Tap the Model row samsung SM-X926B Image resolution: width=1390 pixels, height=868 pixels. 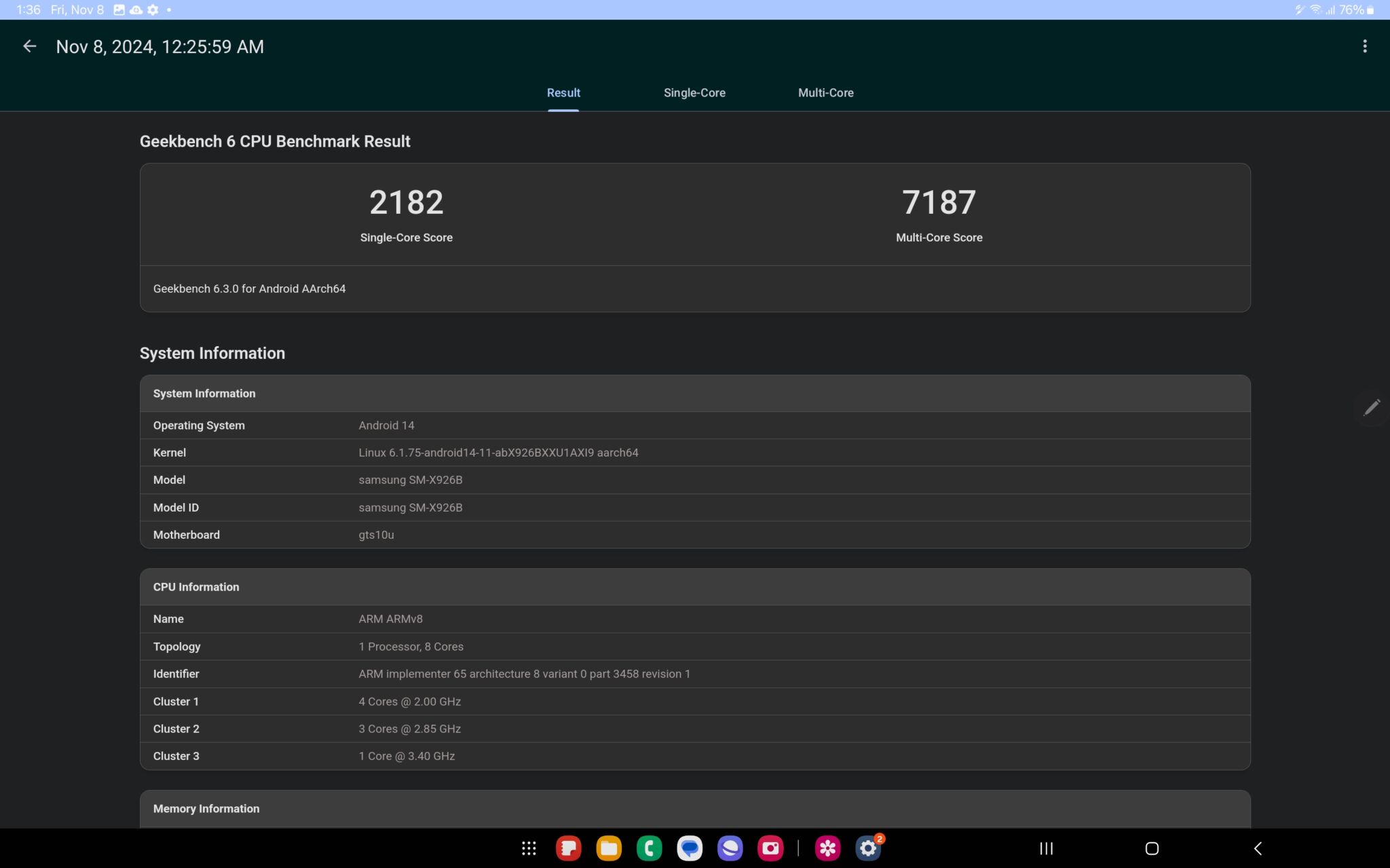(695, 480)
